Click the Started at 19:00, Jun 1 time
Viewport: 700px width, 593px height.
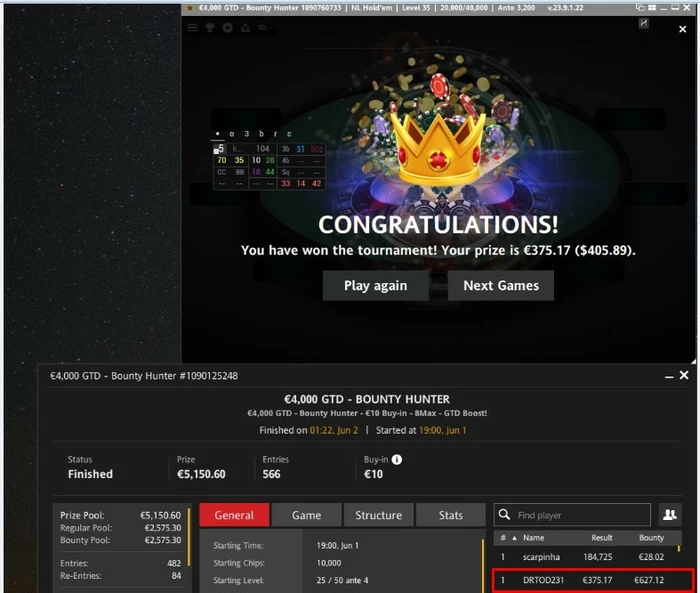[442, 430]
